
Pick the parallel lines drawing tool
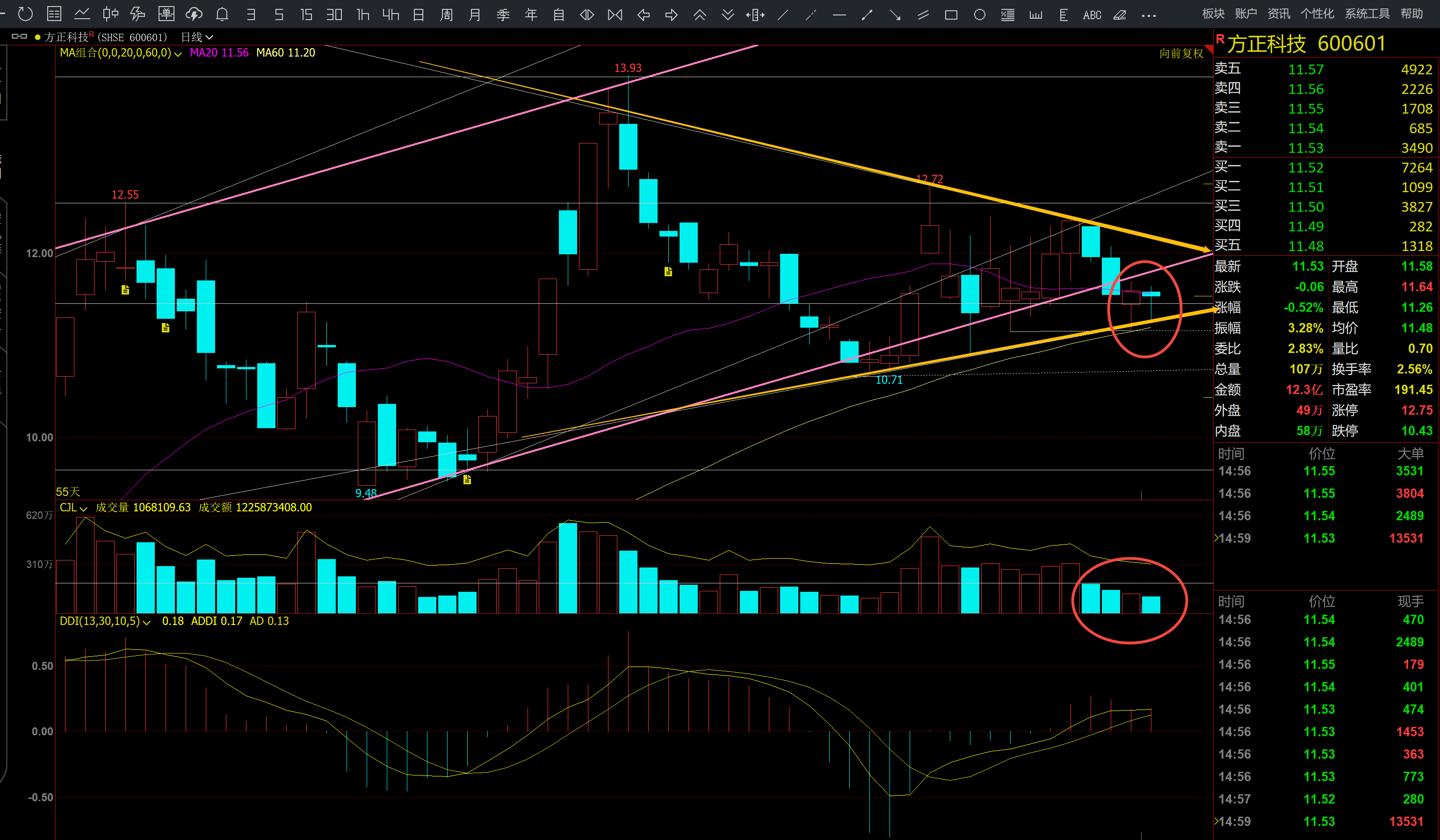pyautogui.click(x=923, y=15)
